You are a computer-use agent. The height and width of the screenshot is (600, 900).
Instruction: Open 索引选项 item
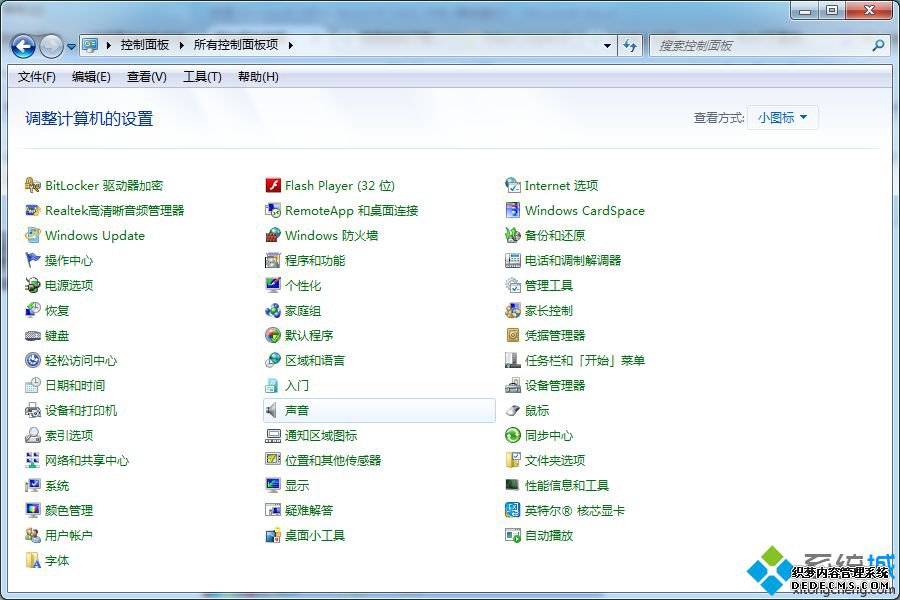59,435
